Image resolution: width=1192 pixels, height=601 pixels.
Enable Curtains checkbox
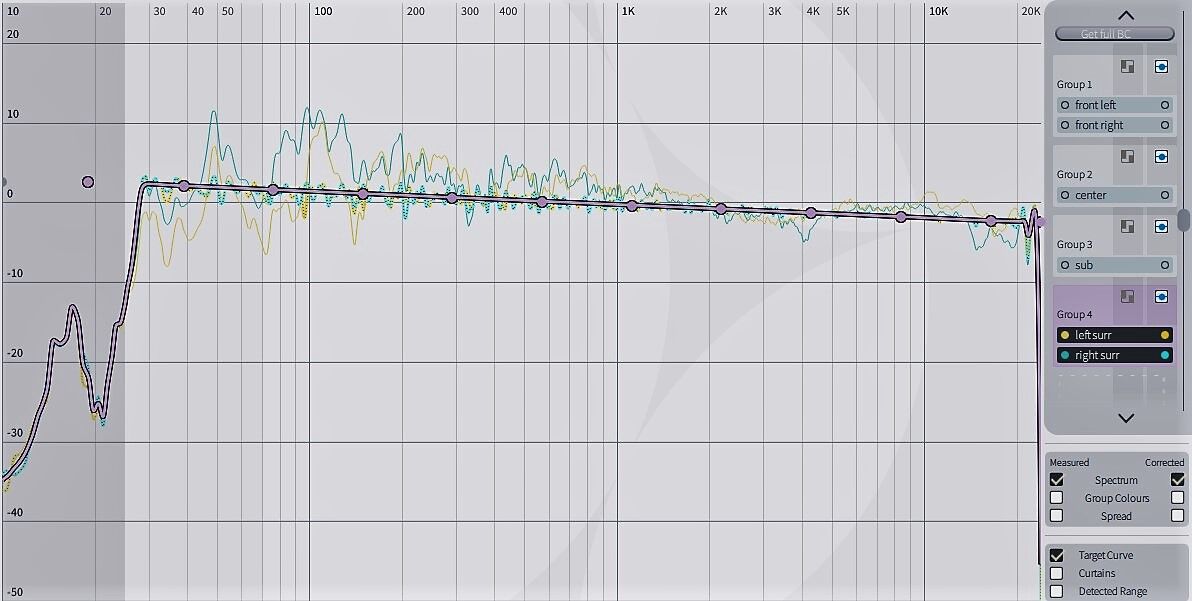pyautogui.click(x=1057, y=573)
